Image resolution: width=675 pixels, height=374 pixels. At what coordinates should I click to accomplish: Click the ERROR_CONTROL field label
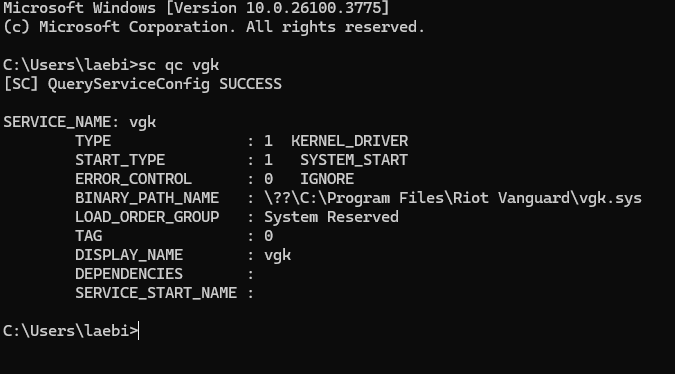pos(133,179)
